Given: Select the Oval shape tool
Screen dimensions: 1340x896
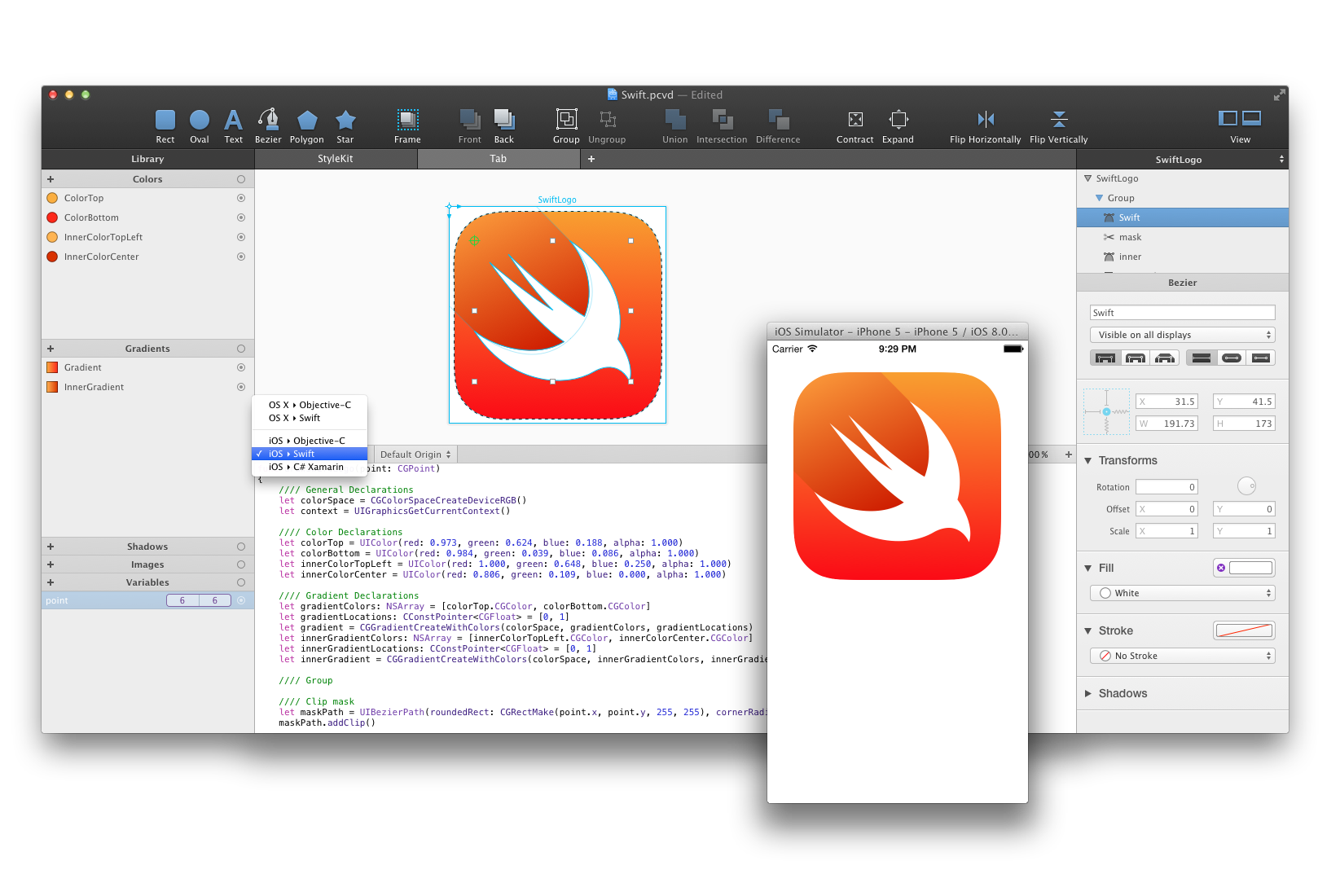Looking at the screenshot, I should coord(200,121).
